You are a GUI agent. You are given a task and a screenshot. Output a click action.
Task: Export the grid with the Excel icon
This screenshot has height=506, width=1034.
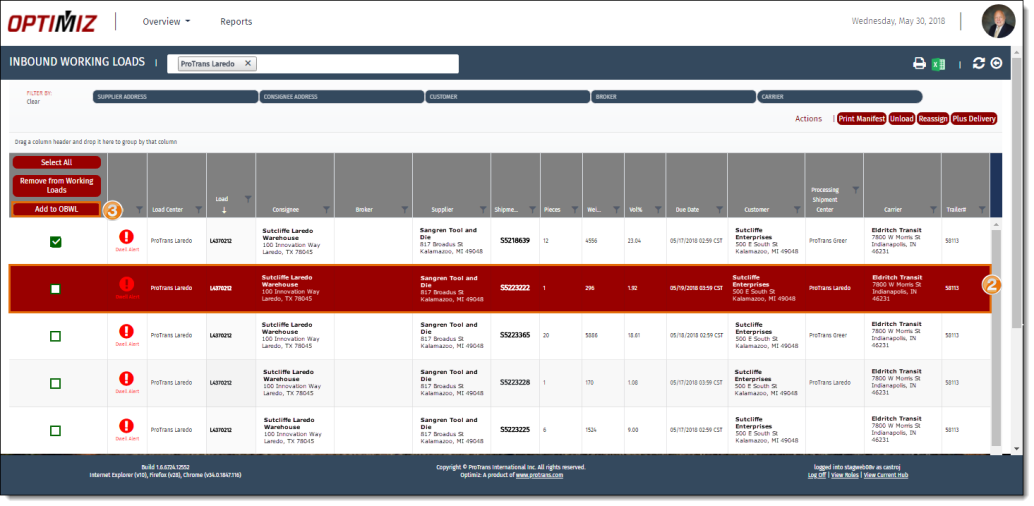pos(939,64)
